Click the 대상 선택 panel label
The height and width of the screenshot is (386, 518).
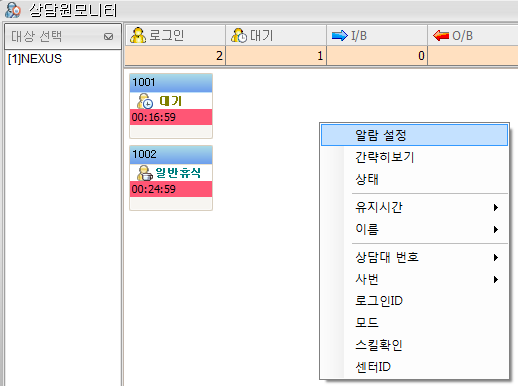pyautogui.click(x=36, y=36)
